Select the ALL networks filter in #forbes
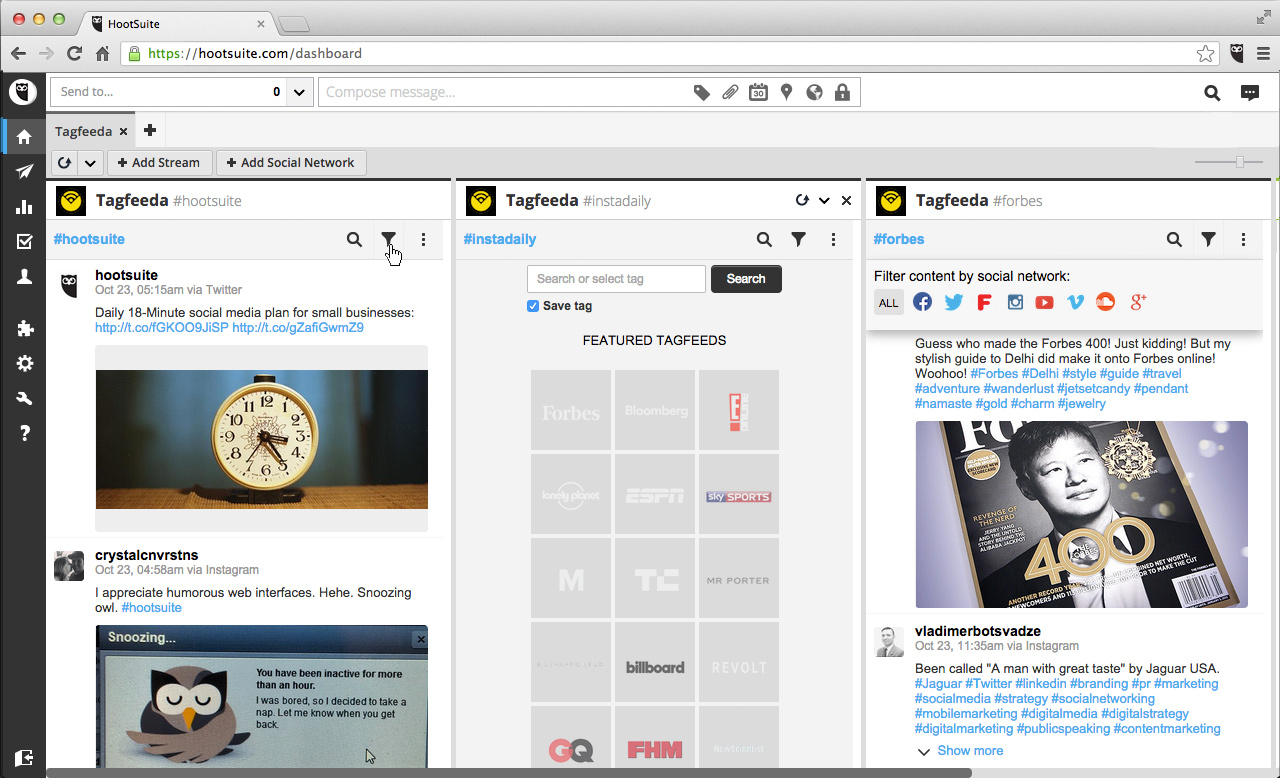Screen dimensions: 1280x778 pyautogui.click(x=889, y=303)
